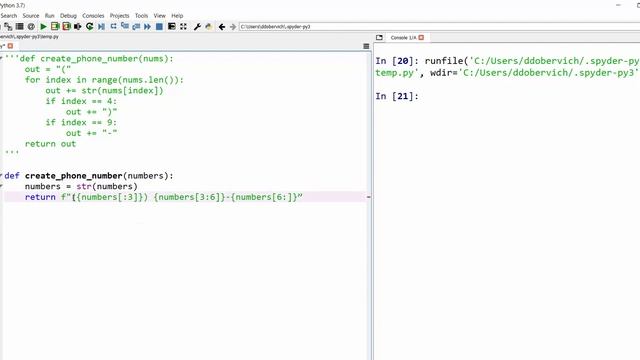Click the return f-string code line
The width and height of the screenshot is (640, 360).
point(163,197)
